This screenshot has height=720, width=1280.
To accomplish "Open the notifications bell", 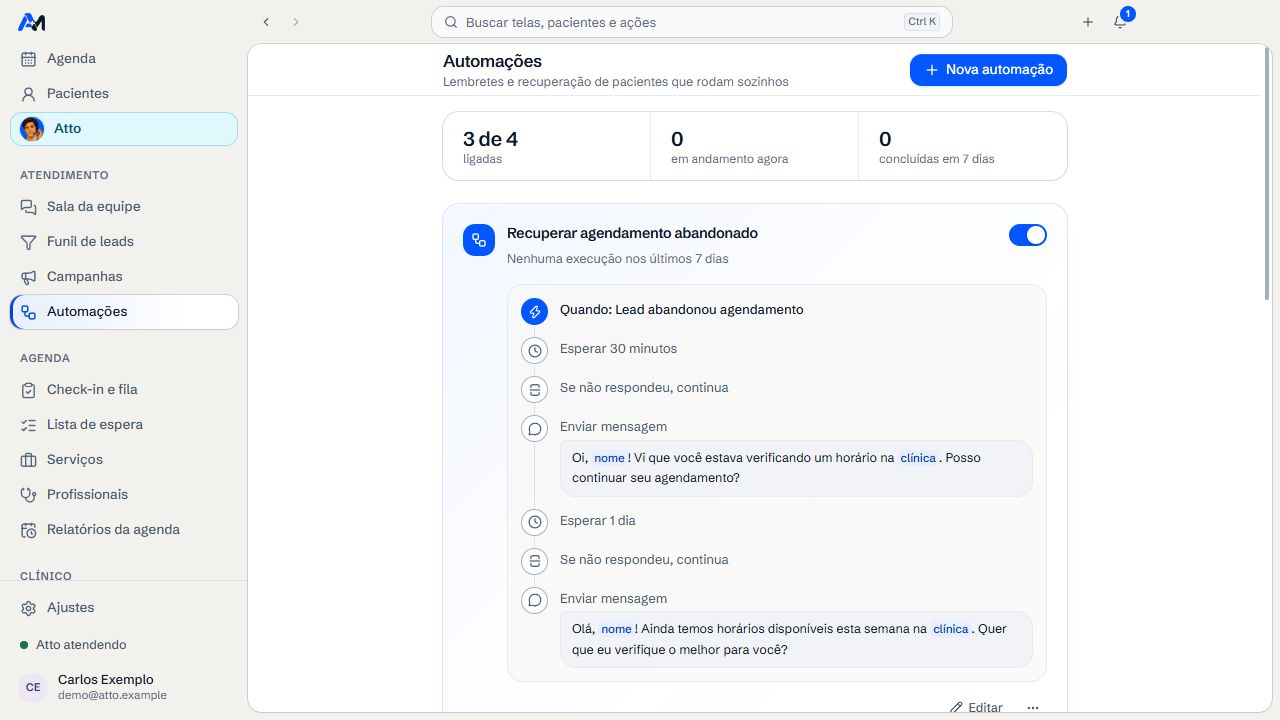I will [x=1120, y=22].
